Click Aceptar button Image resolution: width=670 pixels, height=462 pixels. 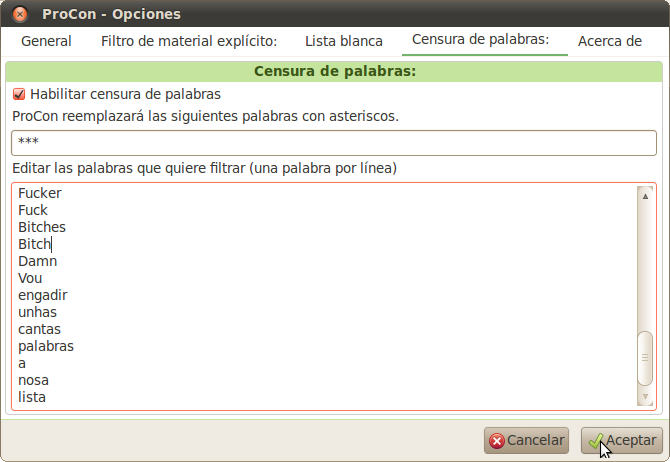coord(621,440)
